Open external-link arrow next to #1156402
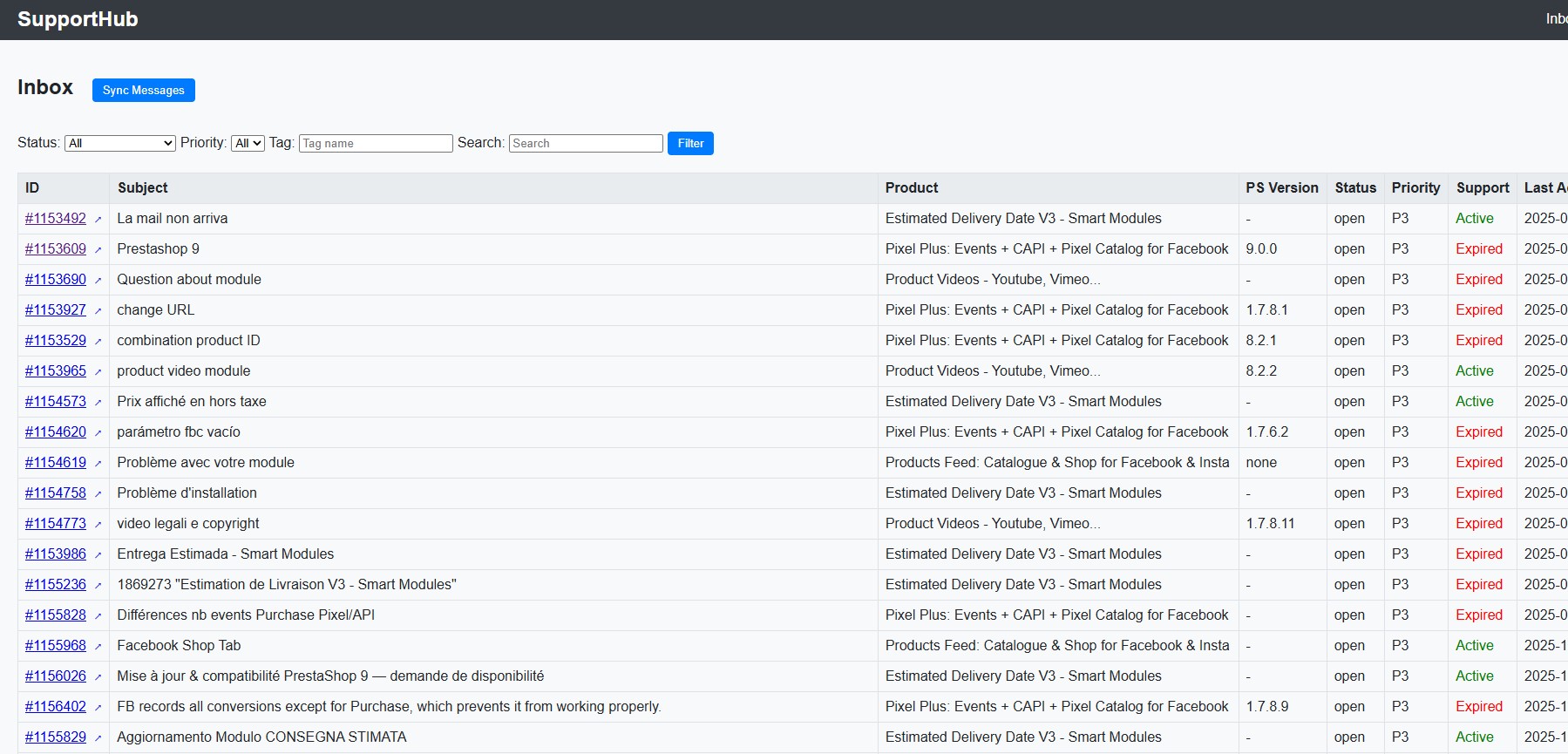The image size is (1568, 754). click(x=98, y=708)
